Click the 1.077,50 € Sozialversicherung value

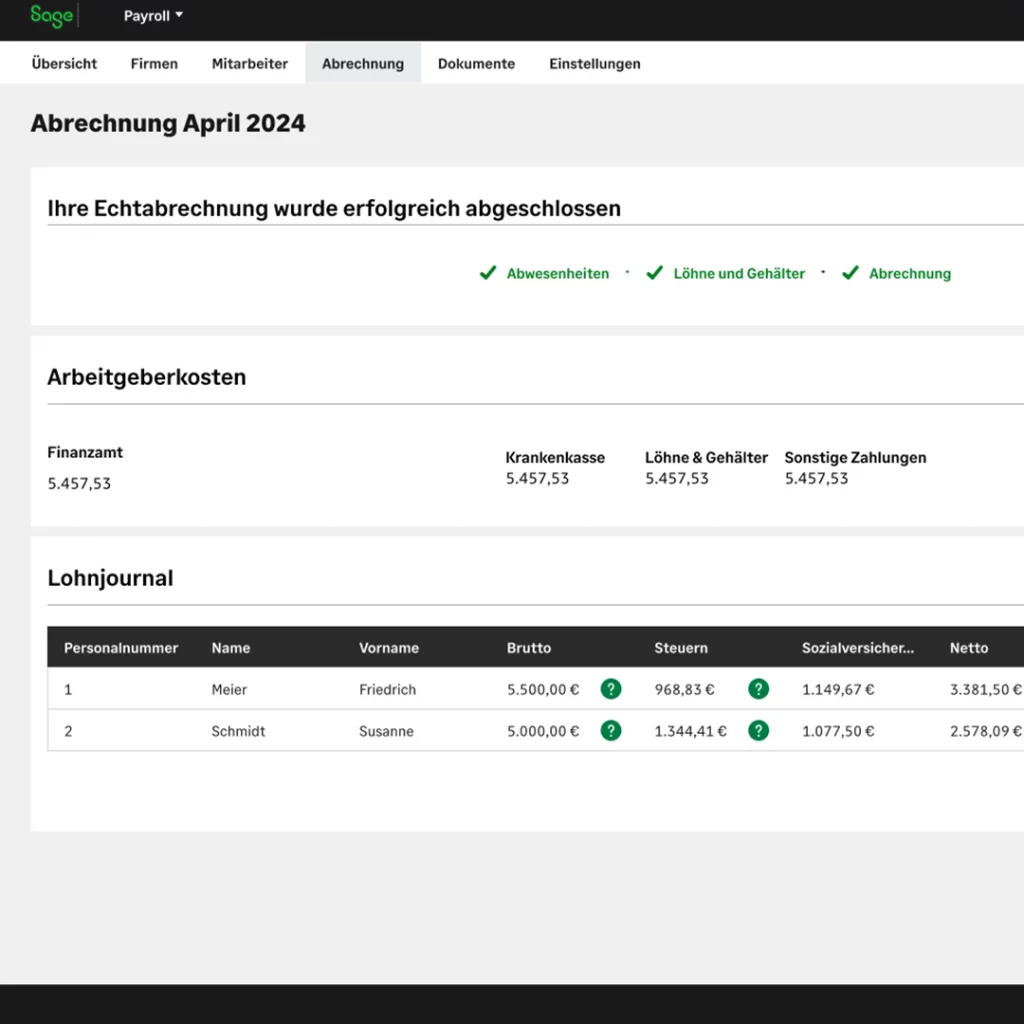coord(838,731)
